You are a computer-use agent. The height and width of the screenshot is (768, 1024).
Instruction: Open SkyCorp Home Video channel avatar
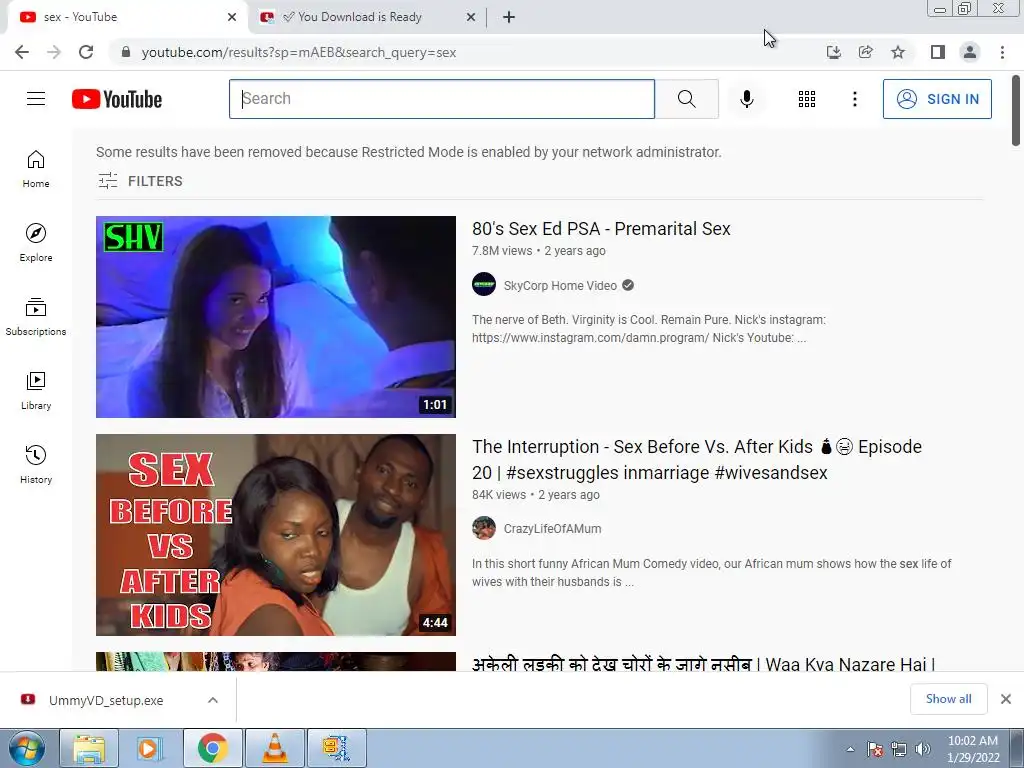click(x=484, y=285)
